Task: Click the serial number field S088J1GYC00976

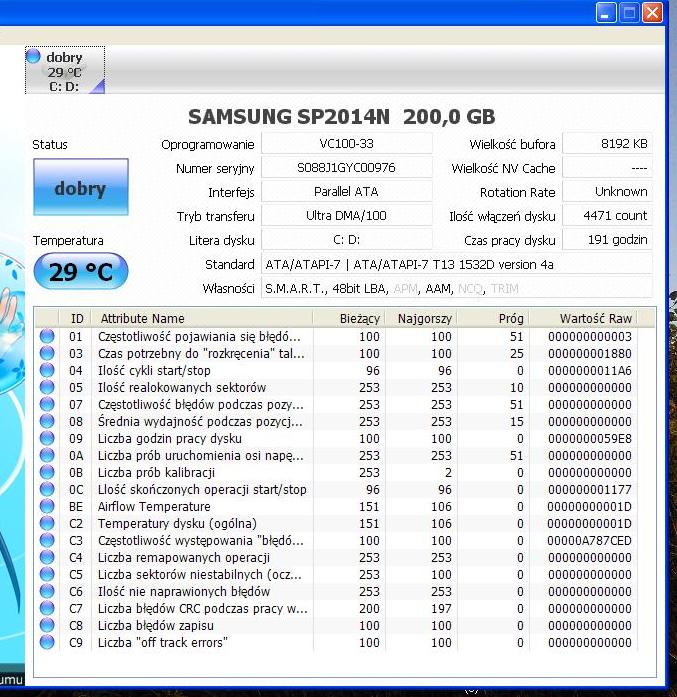Action: click(x=347, y=168)
